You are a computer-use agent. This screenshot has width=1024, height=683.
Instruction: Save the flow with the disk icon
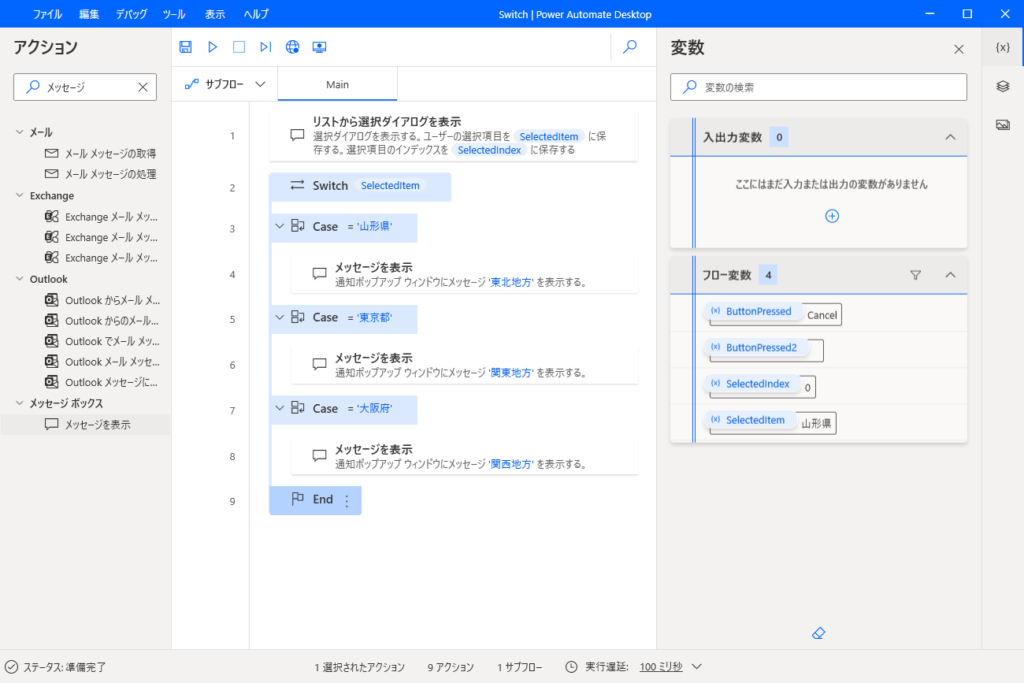(x=185, y=47)
